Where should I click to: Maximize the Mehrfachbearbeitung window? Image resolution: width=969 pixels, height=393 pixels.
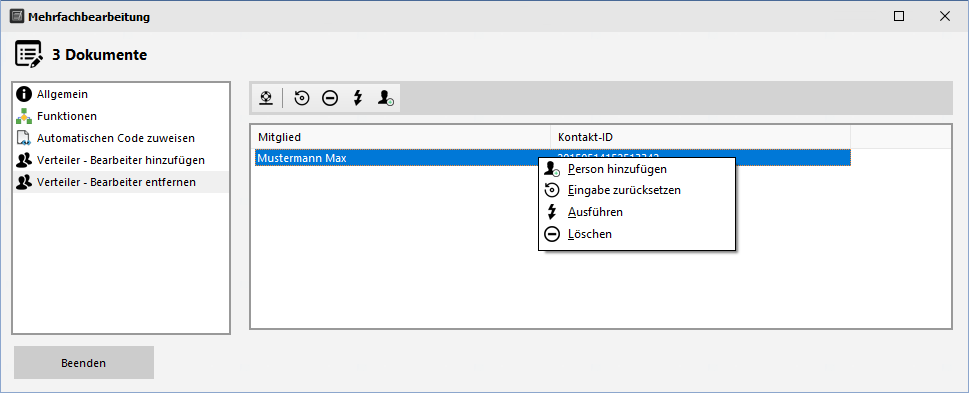[899, 17]
